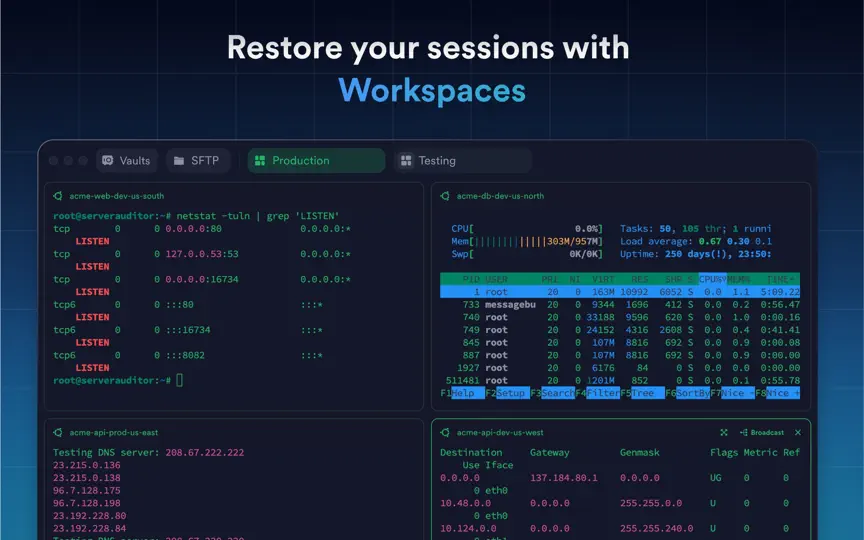The image size is (864, 540).
Task: Click the Uptime 250 days line
Action: point(696,254)
